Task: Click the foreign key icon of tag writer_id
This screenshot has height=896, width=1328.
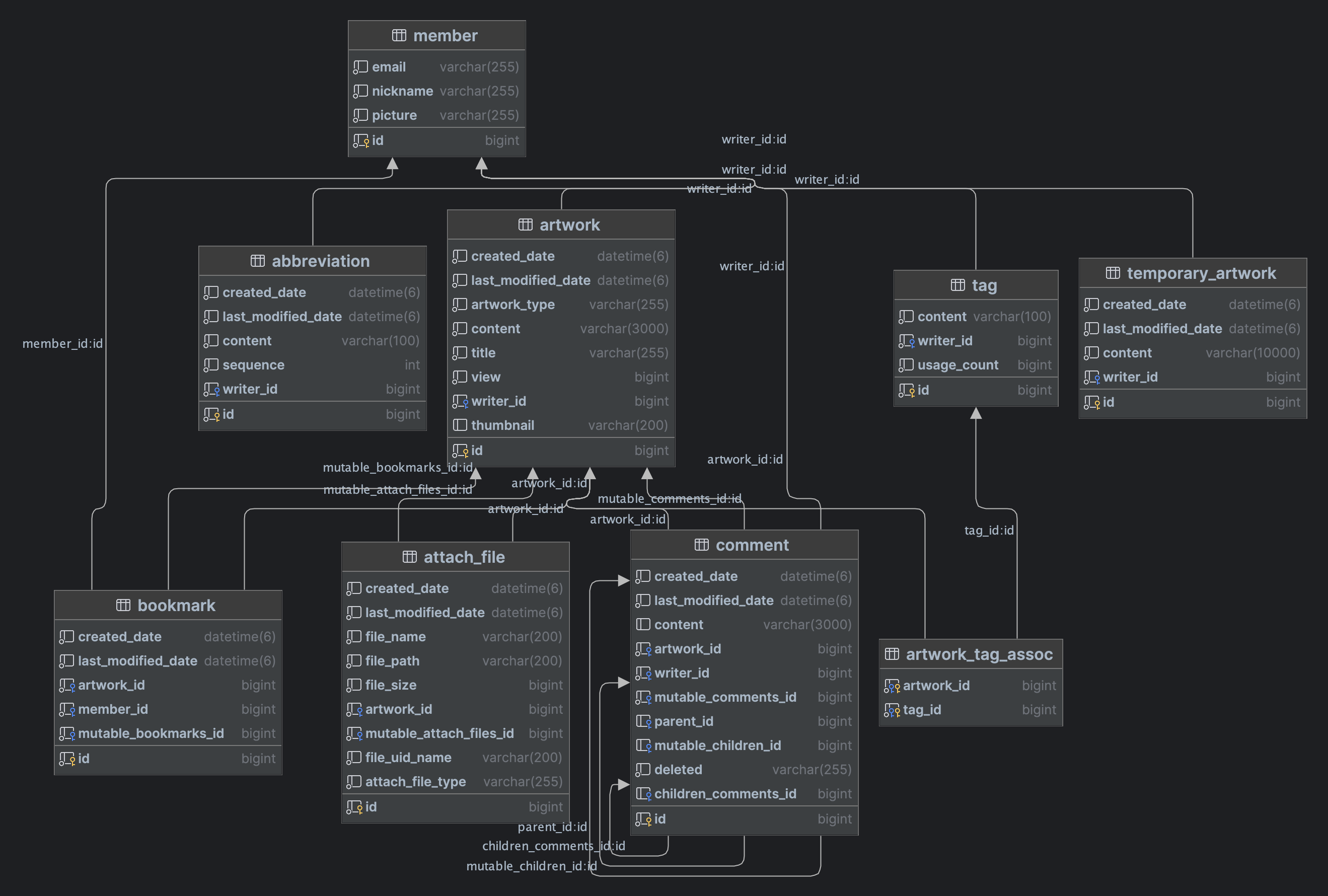Action: [906, 341]
